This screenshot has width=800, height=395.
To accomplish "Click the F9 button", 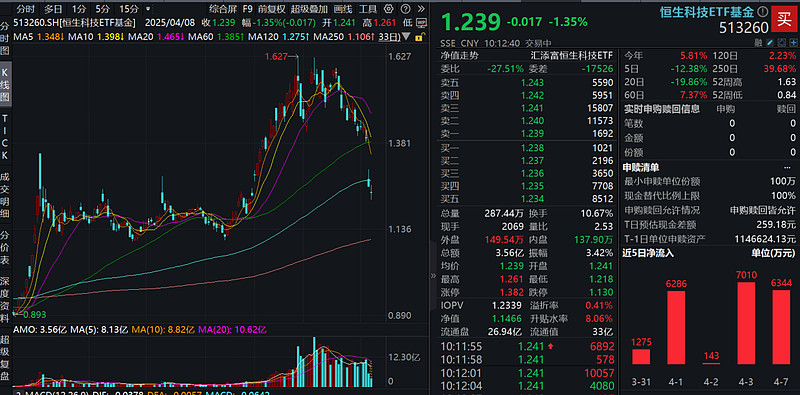I will point(247,9).
